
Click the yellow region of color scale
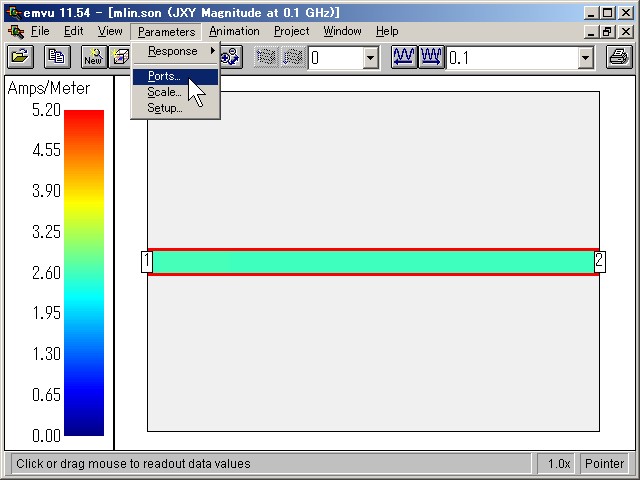(84, 202)
